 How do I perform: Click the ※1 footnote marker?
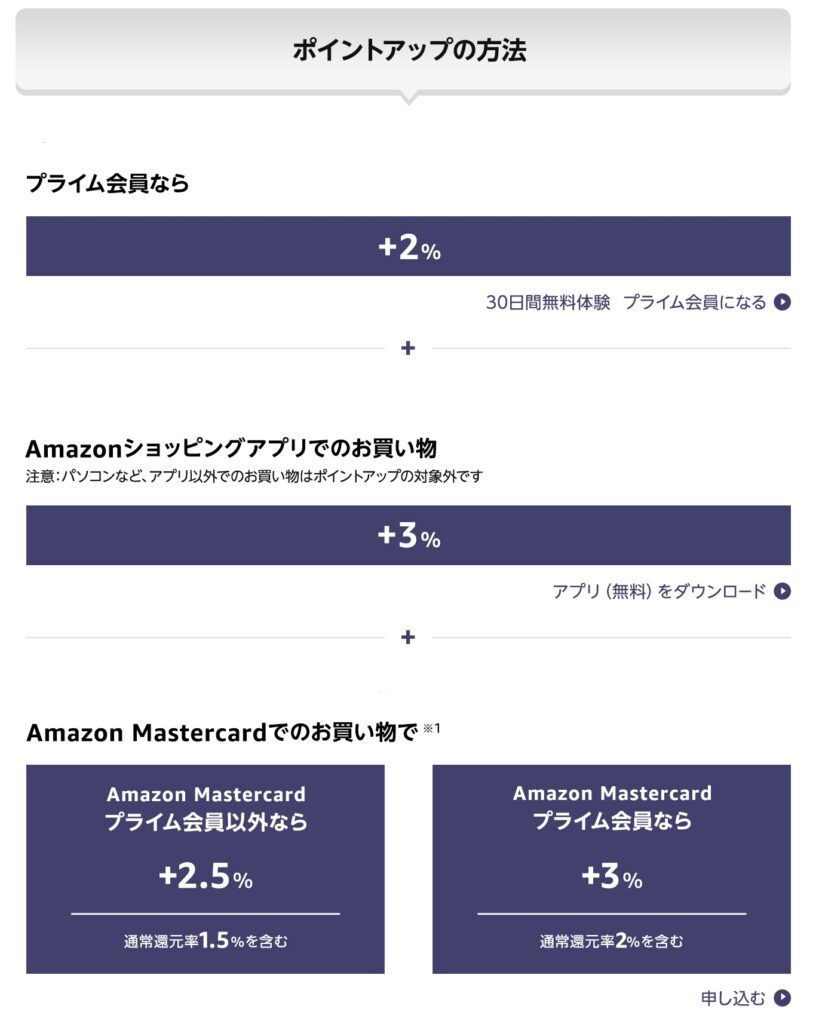click(x=432, y=728)
